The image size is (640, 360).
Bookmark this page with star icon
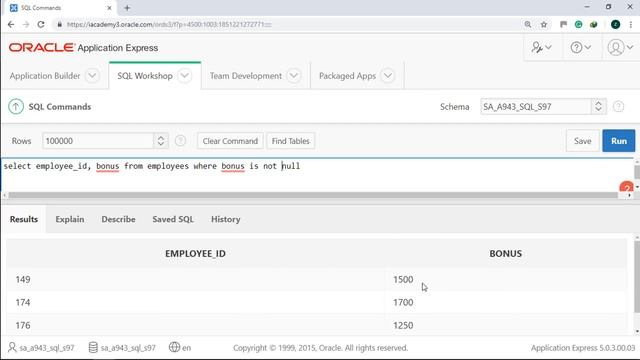tap(544, 24)
